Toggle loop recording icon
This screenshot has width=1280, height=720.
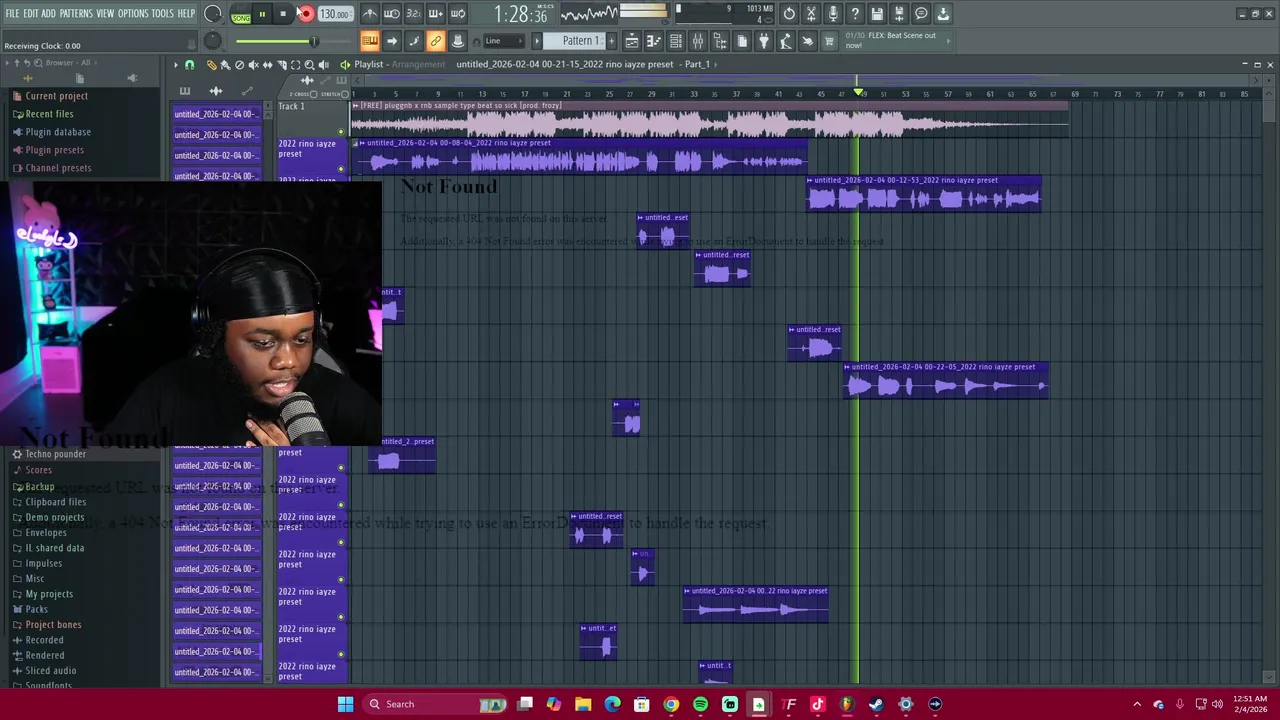(458, 14)
